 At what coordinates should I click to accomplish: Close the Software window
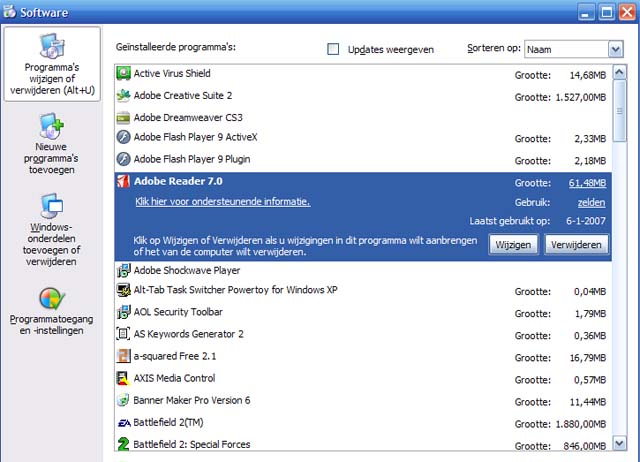click(x=627, y=12)
